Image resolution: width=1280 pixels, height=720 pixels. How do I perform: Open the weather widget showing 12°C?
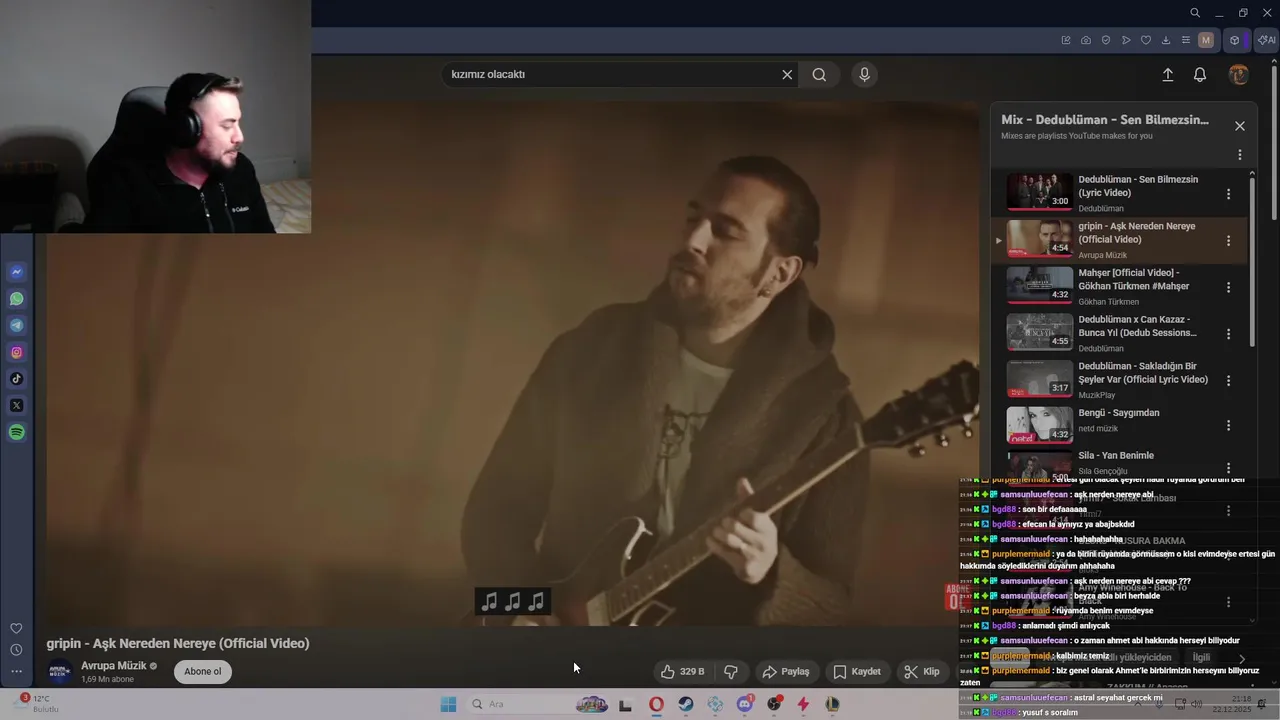pos(40,704)
